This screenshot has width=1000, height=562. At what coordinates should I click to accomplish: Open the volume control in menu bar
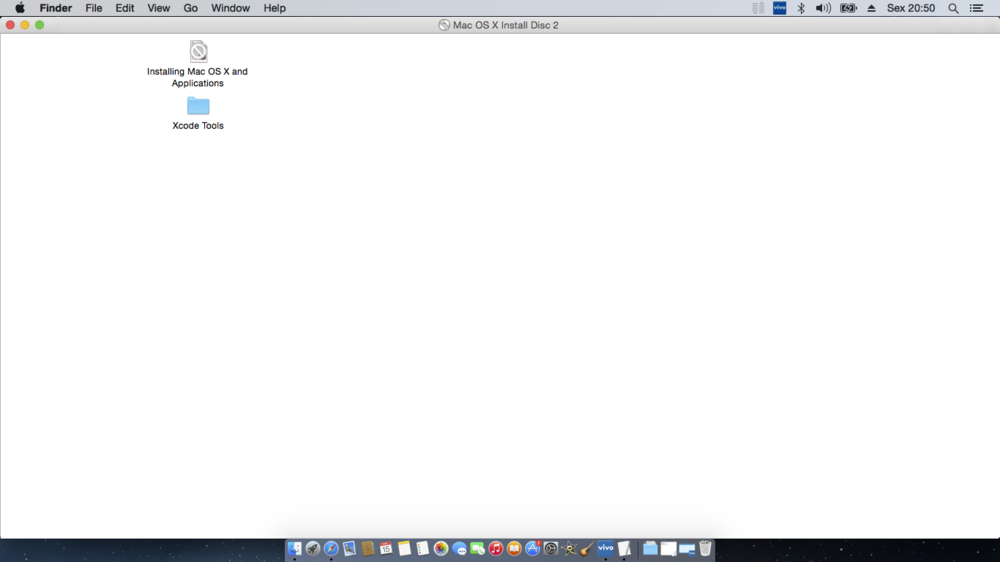tap(823, 8)
